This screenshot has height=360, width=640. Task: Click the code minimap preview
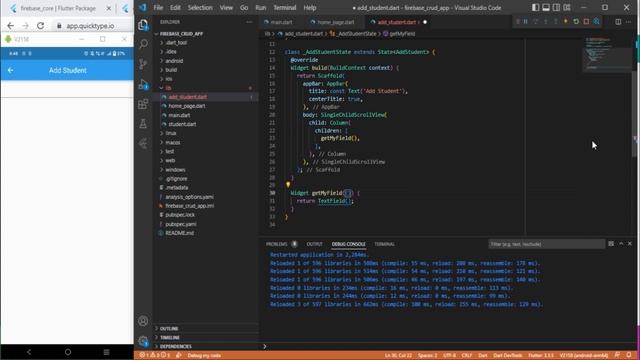point(607,54)
